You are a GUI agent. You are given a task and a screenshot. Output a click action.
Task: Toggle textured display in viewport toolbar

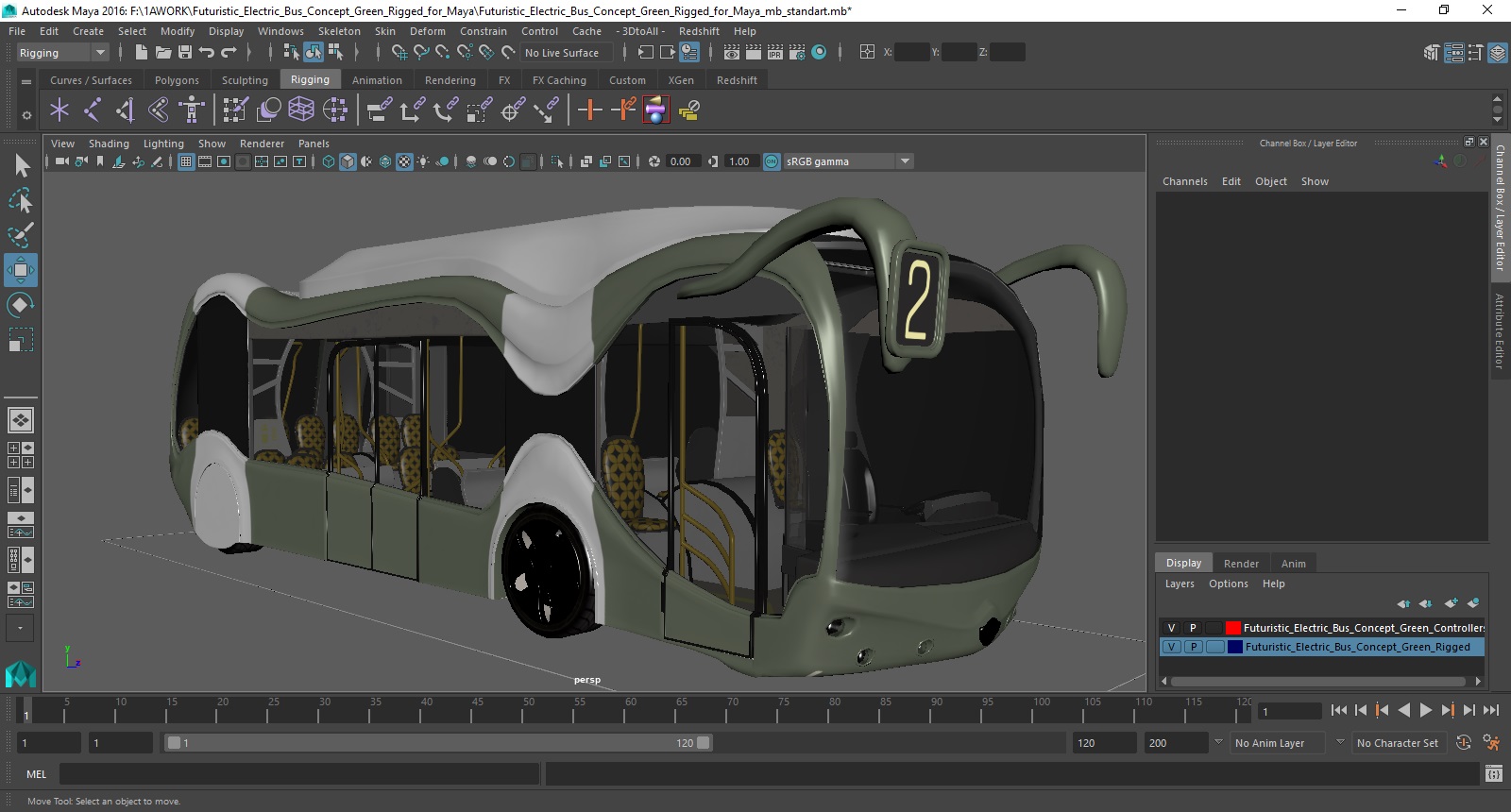[404, 161]
